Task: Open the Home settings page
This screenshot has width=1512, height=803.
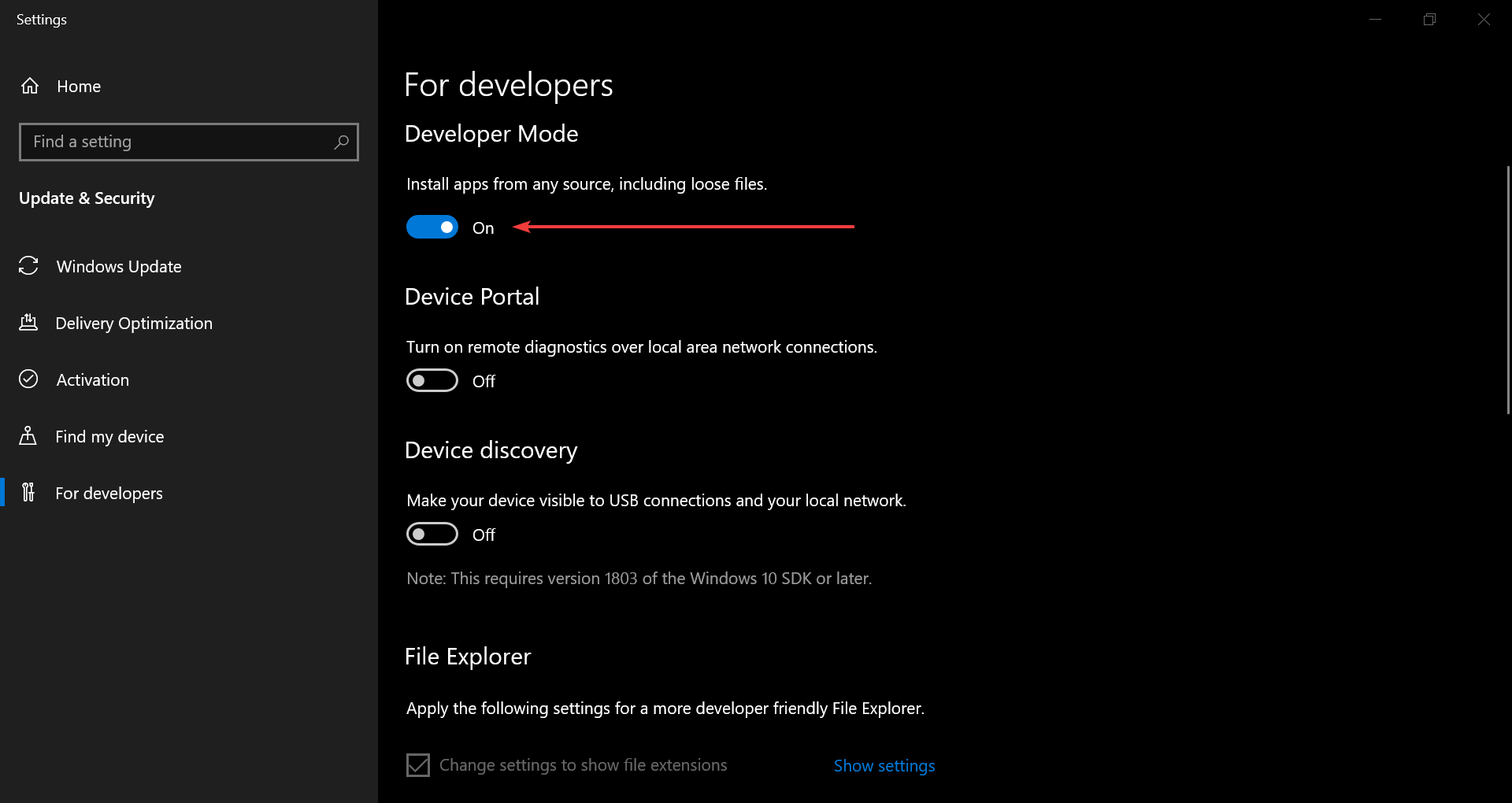Action: [189, 86]
